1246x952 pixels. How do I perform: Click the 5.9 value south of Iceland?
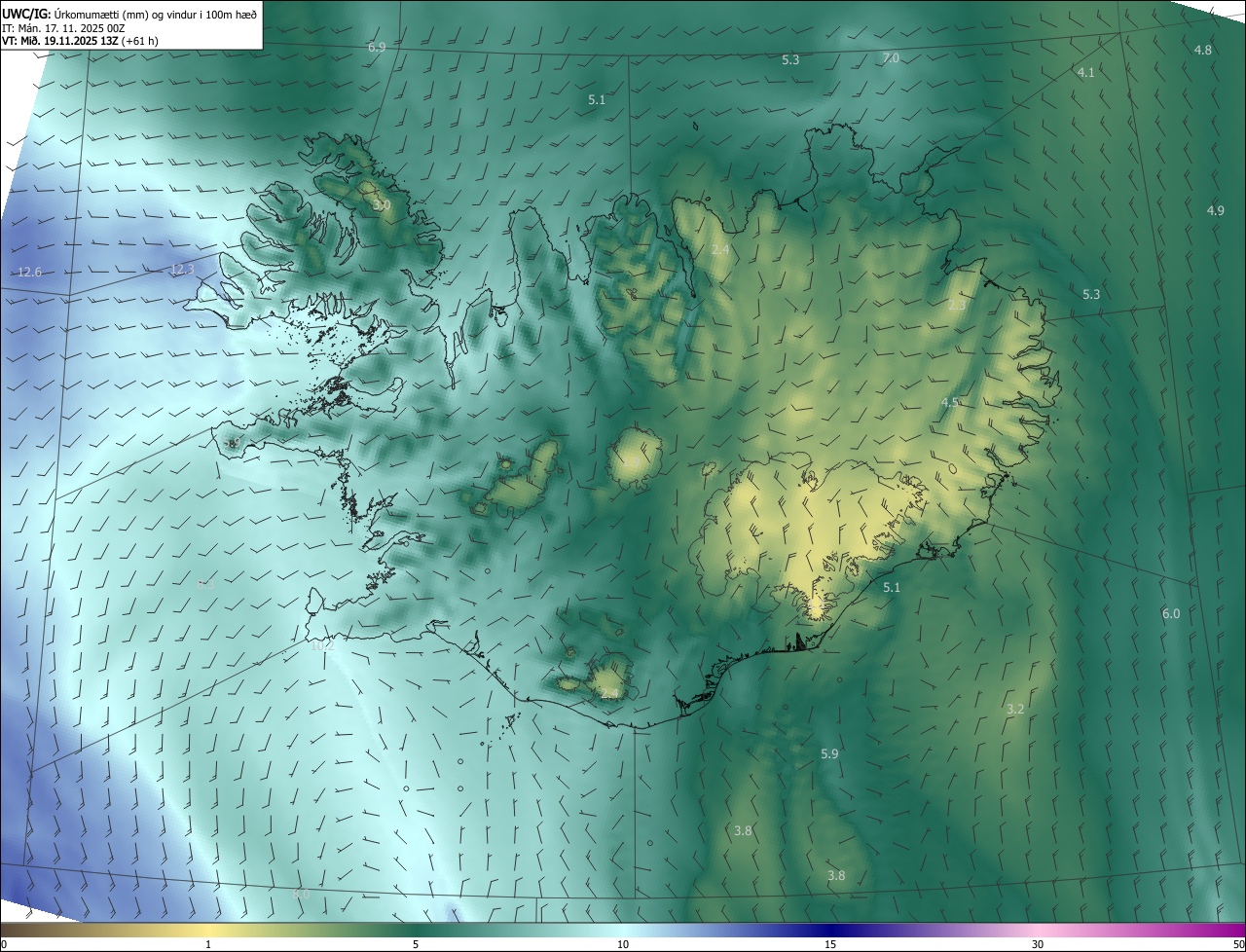(829, 754)
